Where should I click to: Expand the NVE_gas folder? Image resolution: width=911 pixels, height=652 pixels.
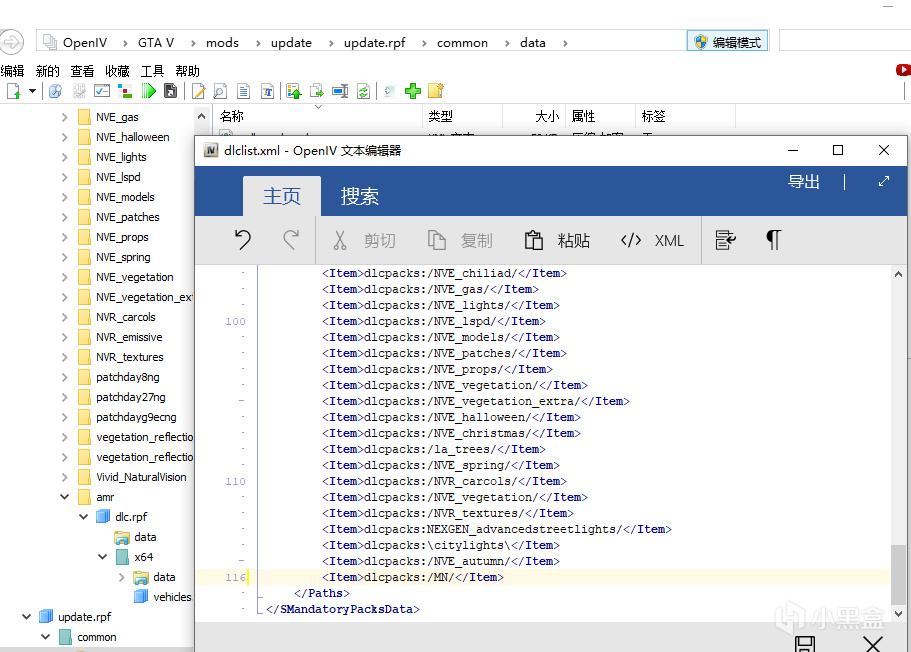click(x=64, y=117)
